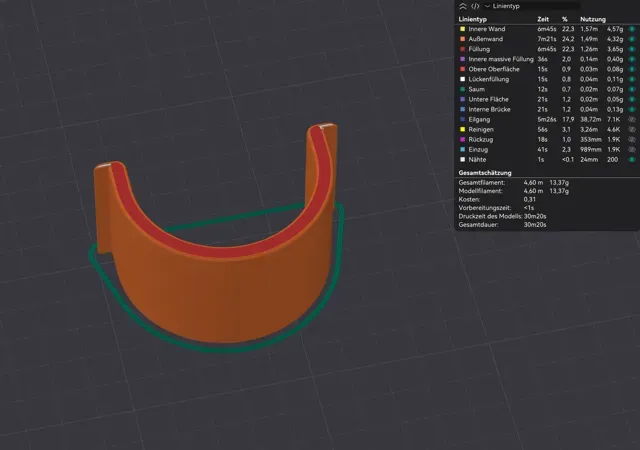Click the white Lückenfüllung color swatch
This screenshot has width=640, height=450.
[462, 79]
